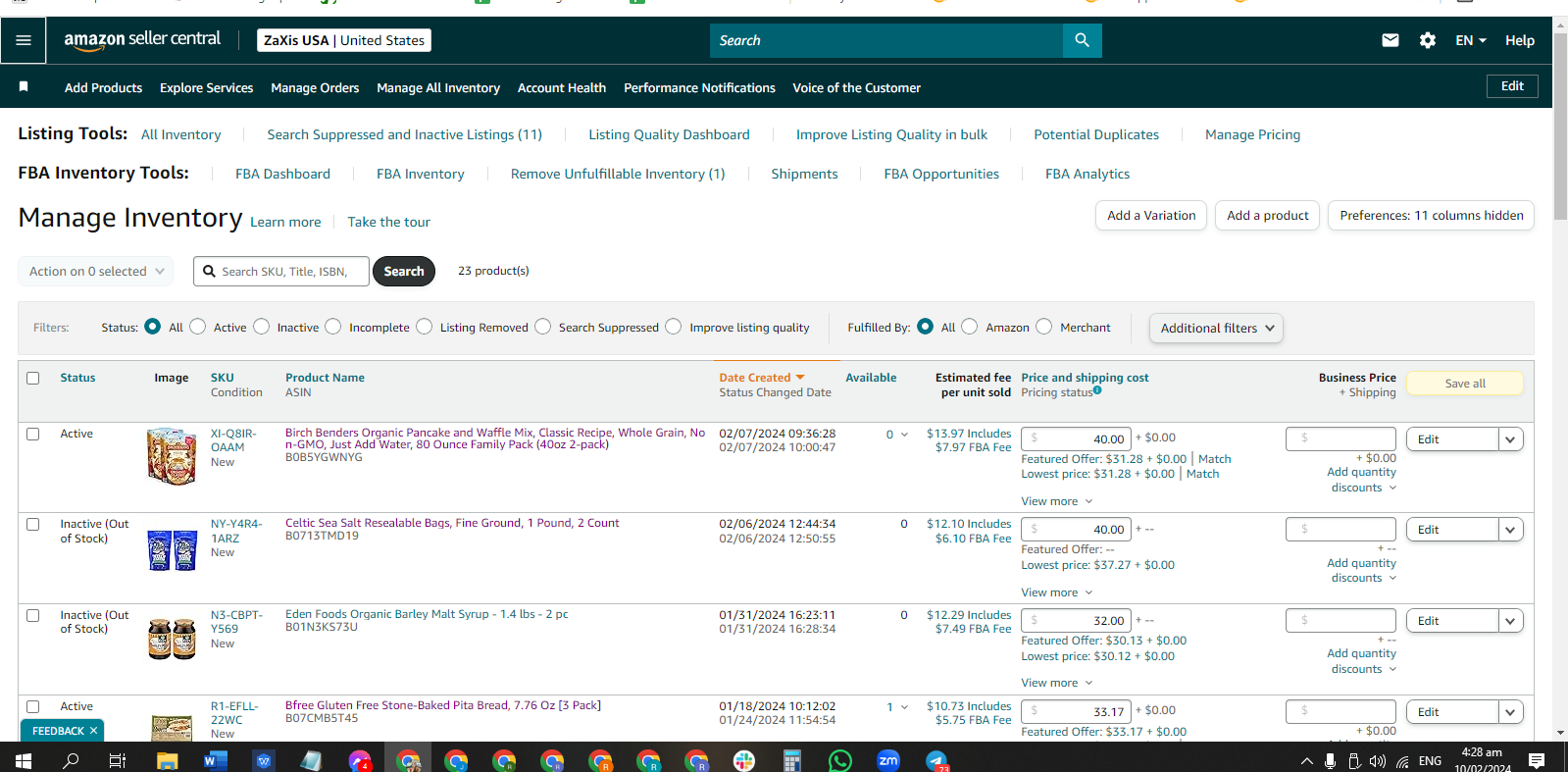Click the bookmark icon on navigation bar
The height and width of the screenshot is (772, 1568).
24,87
